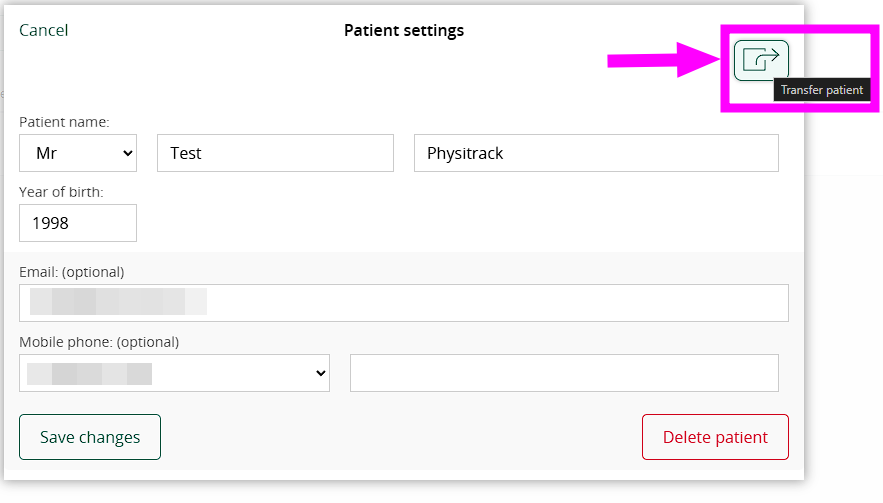
Task: Click the last name field containing Physitrack
Action: 596,153
